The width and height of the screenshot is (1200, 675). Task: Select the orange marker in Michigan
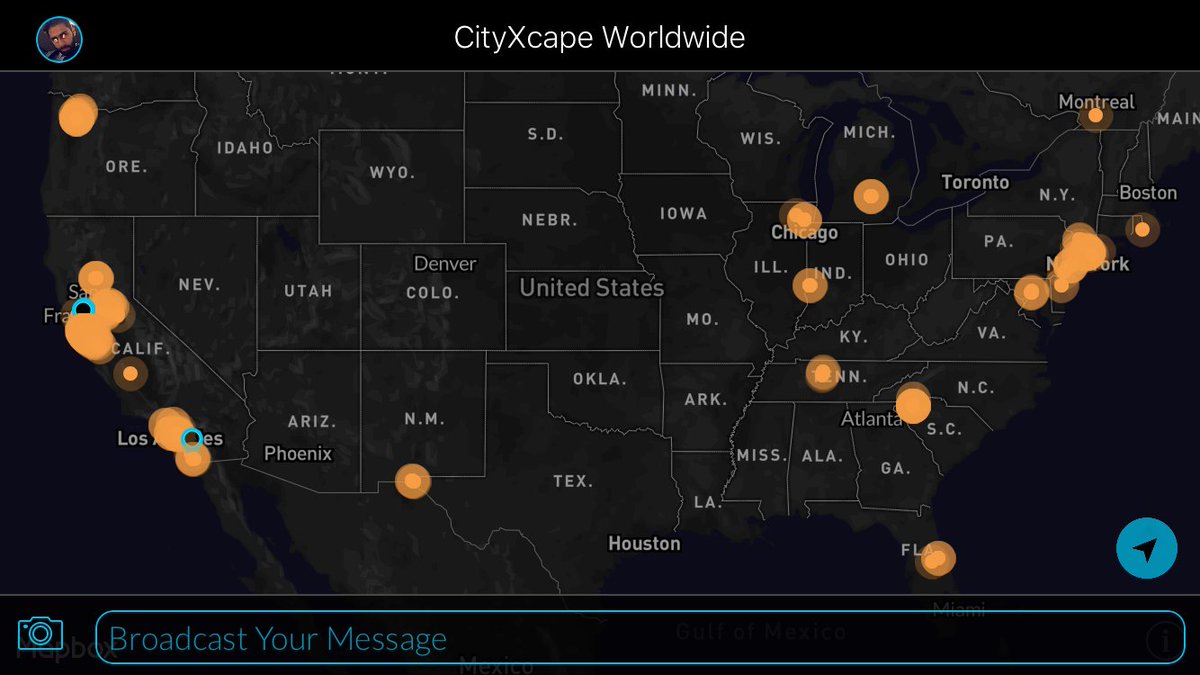point(871,197)
